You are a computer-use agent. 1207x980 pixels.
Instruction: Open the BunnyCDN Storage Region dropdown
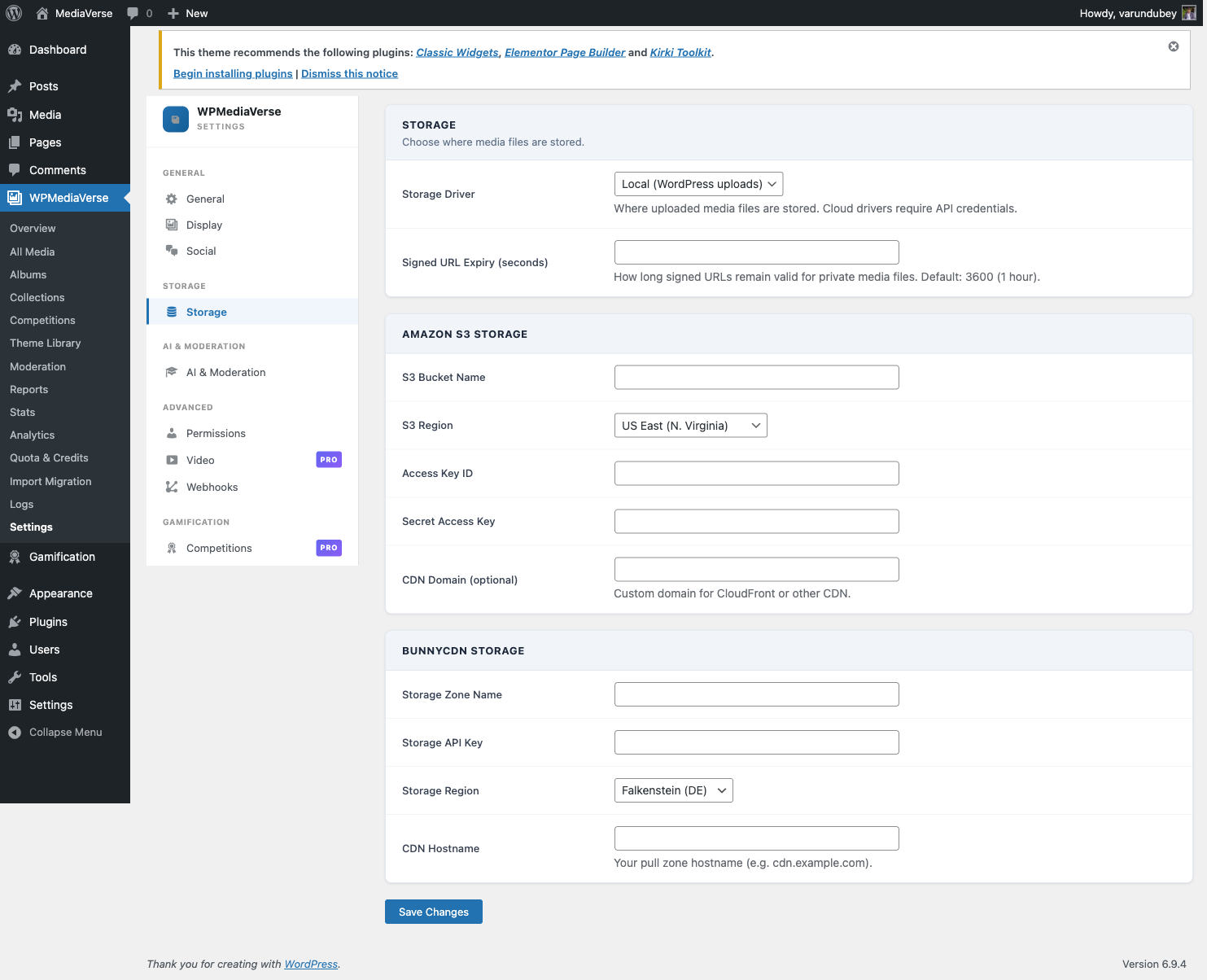pyautogui.click(x=673, y=790)
